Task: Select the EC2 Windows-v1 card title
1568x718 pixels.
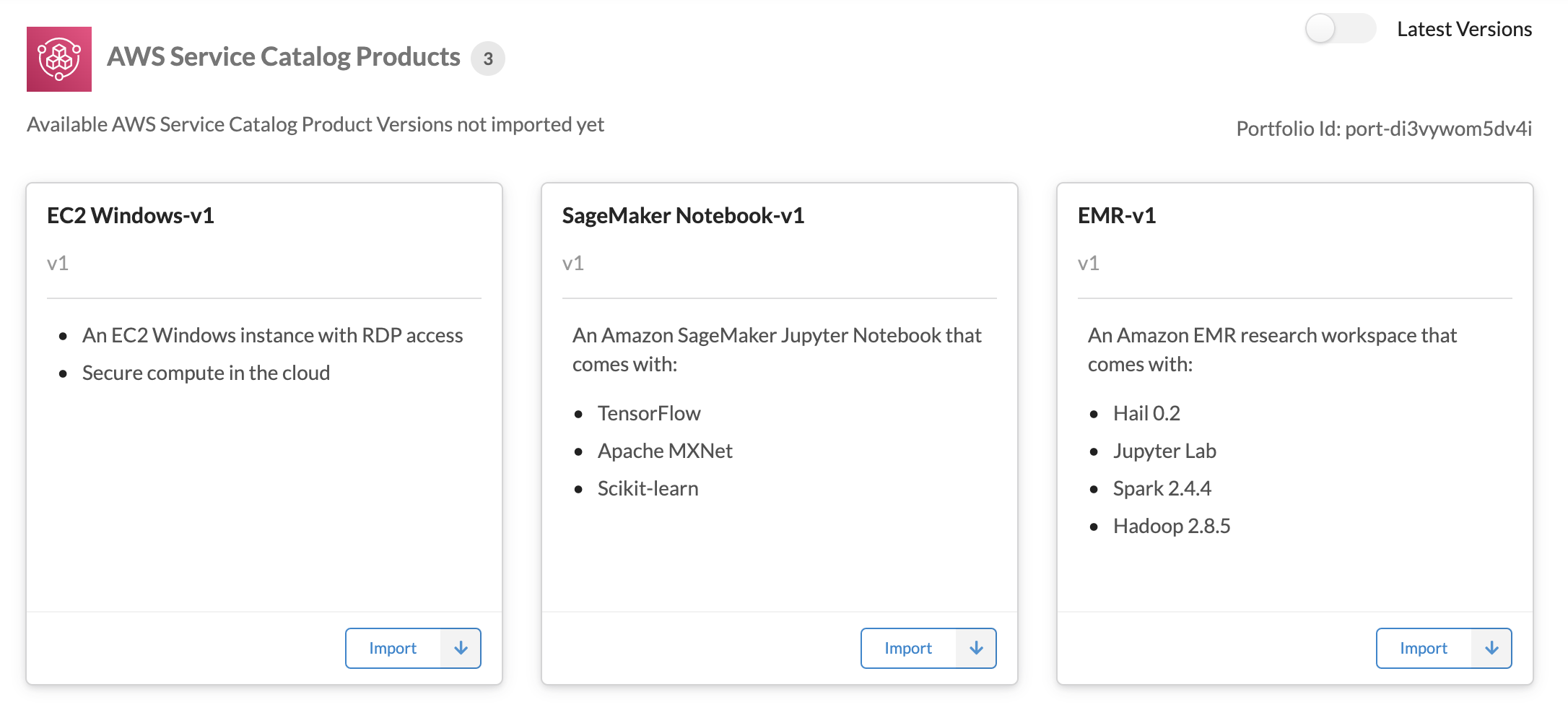Action: (131, 215)
